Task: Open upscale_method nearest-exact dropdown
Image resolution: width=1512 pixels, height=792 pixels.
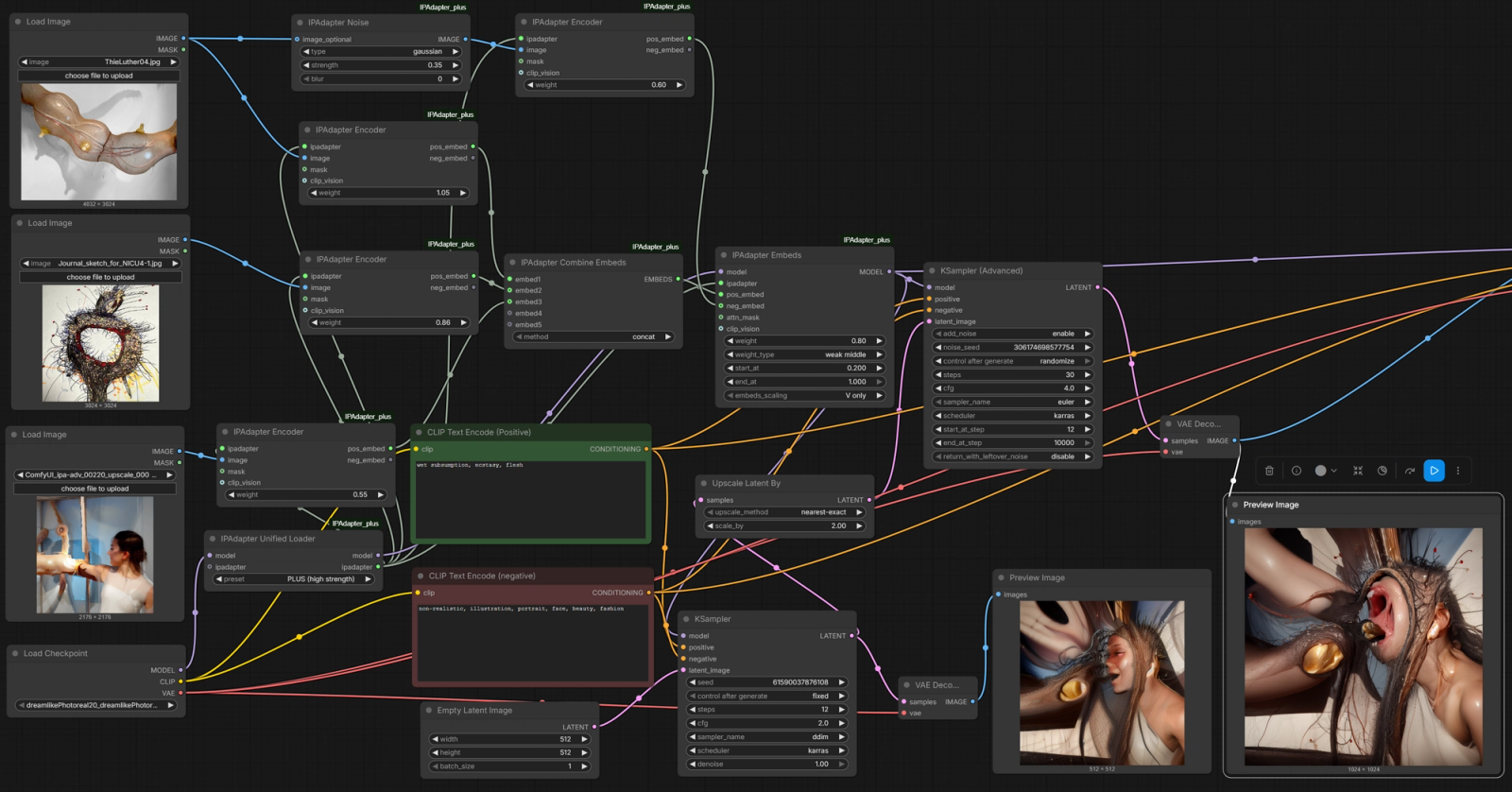Action: [x=785, y=512]
